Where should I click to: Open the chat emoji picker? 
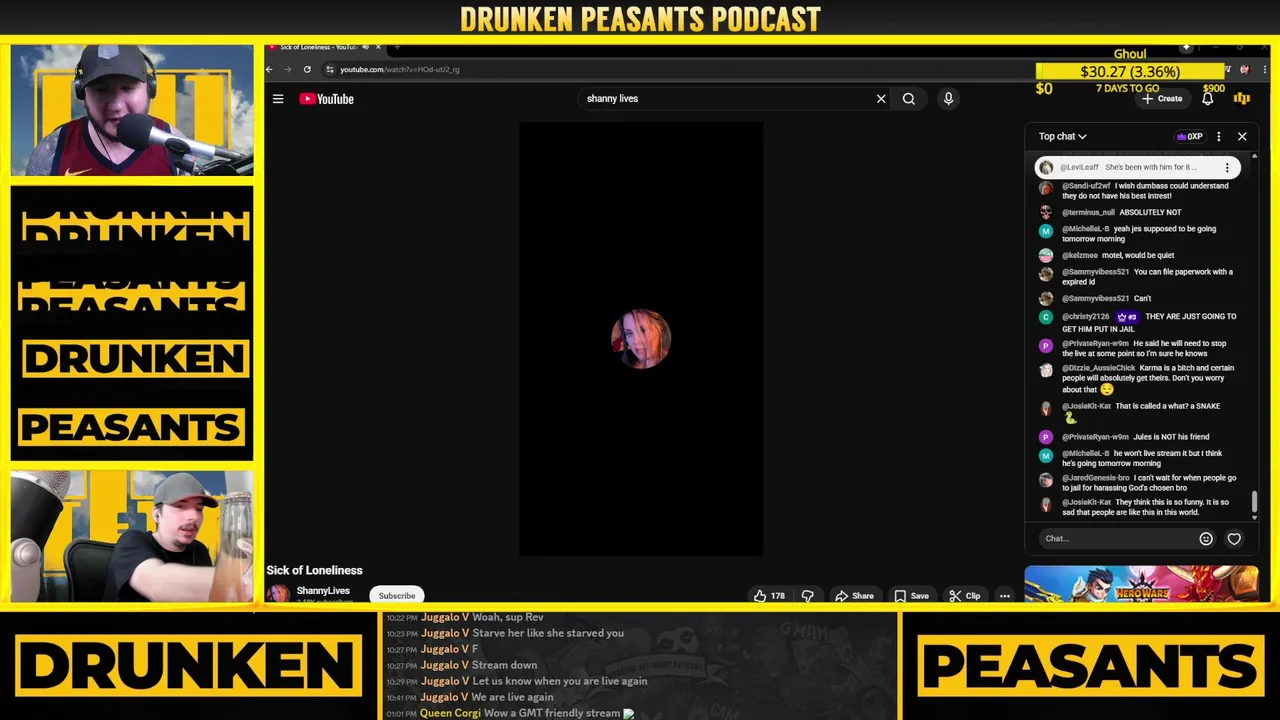1206,539
